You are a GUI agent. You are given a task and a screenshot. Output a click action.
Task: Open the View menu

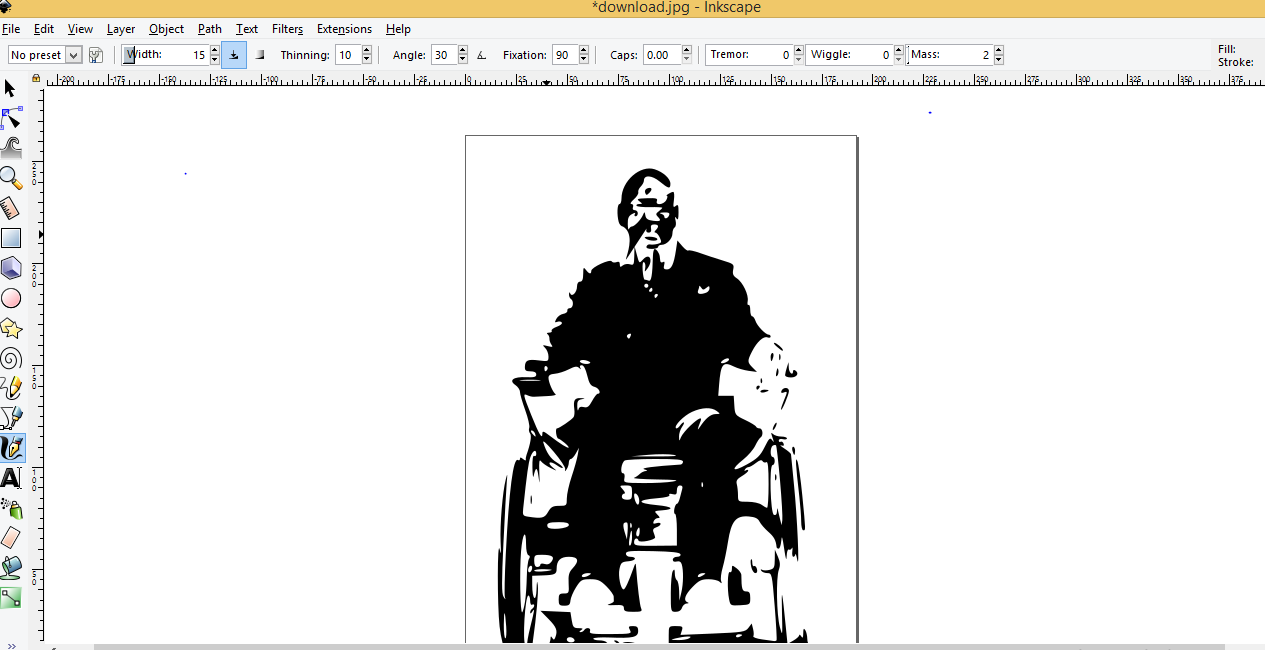click(x=80, y=29)
